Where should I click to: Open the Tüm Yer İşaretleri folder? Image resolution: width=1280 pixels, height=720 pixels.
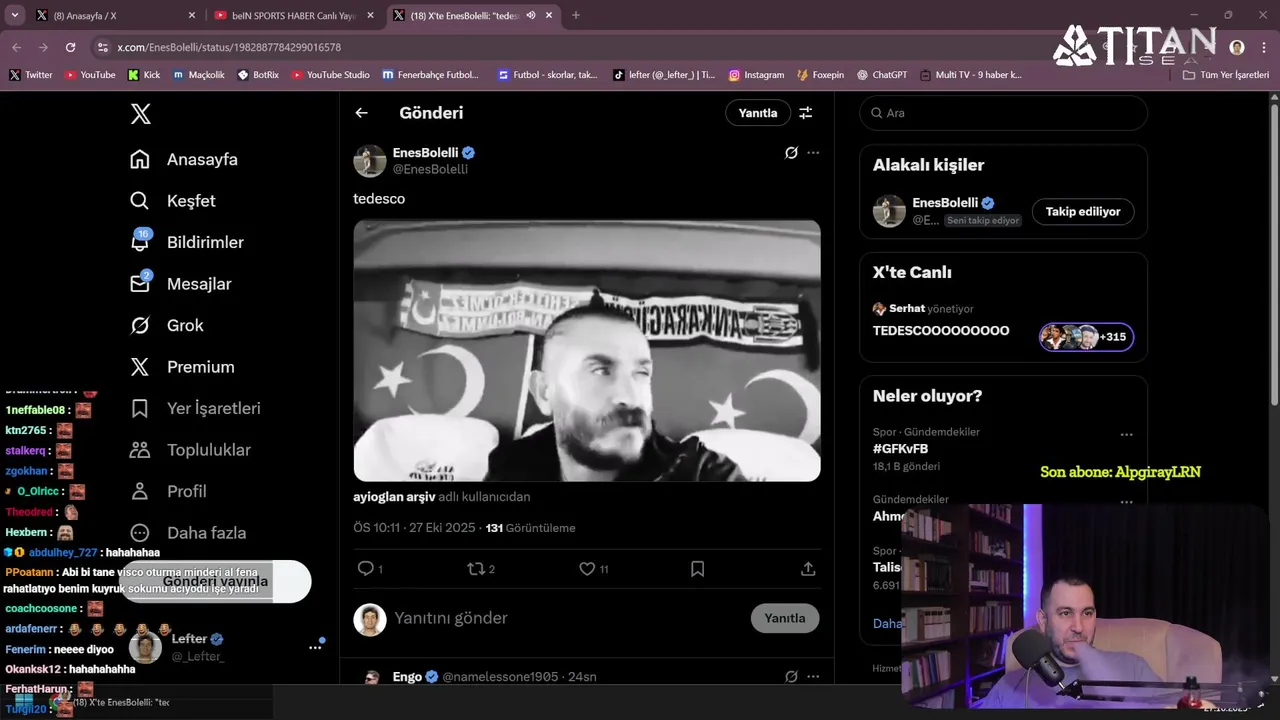[1226, 75]
